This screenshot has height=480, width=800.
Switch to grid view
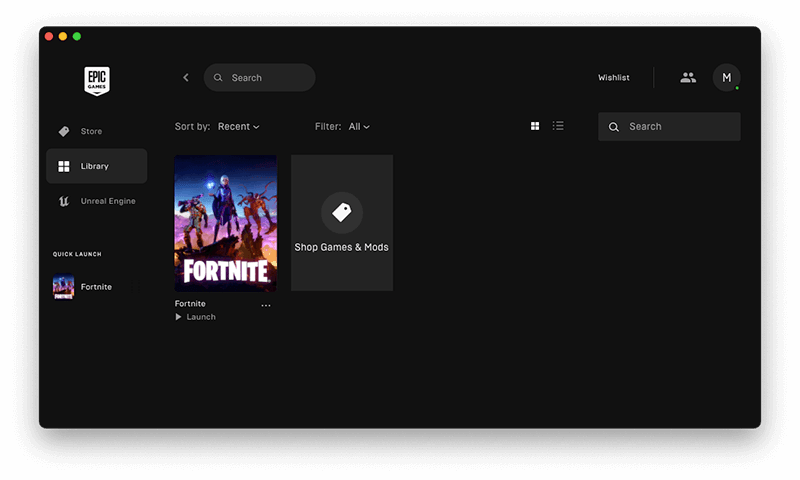[535, 126]
